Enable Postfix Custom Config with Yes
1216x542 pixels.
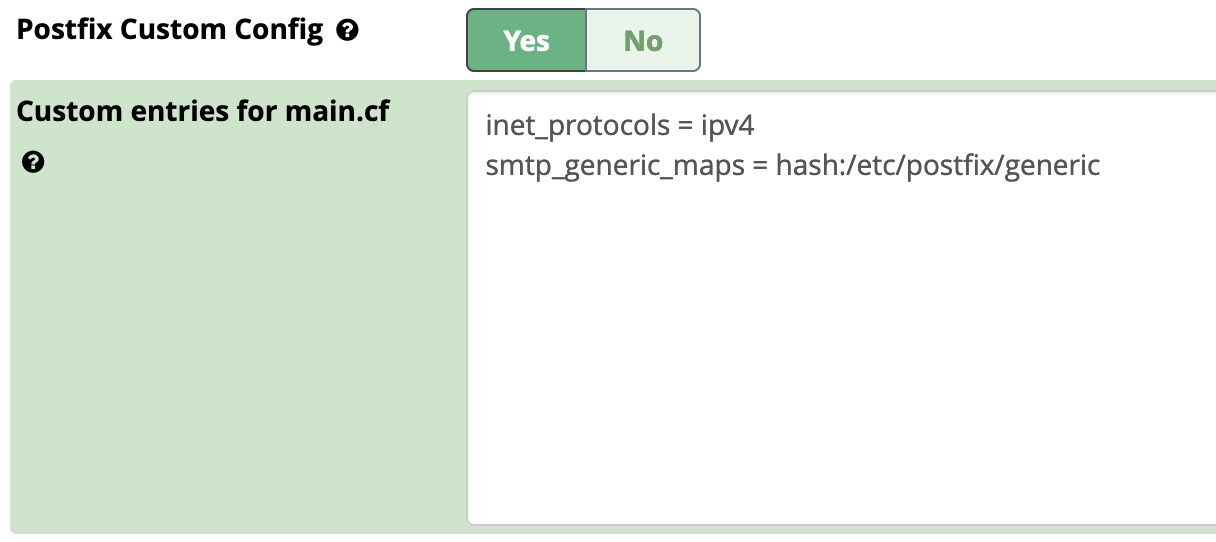pyautogui.click(x=526, y=41)
